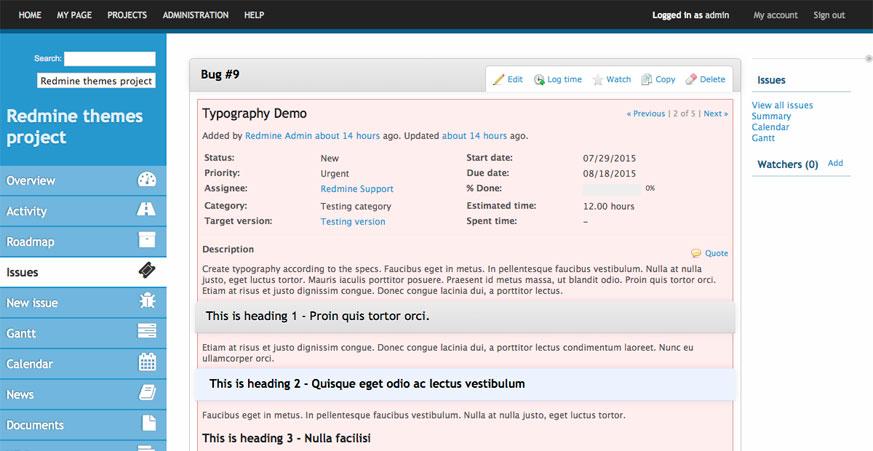This screenshot has width=873, height=451.
Task: Click the 07/29/2015 start date value
Action: (609, 158)
